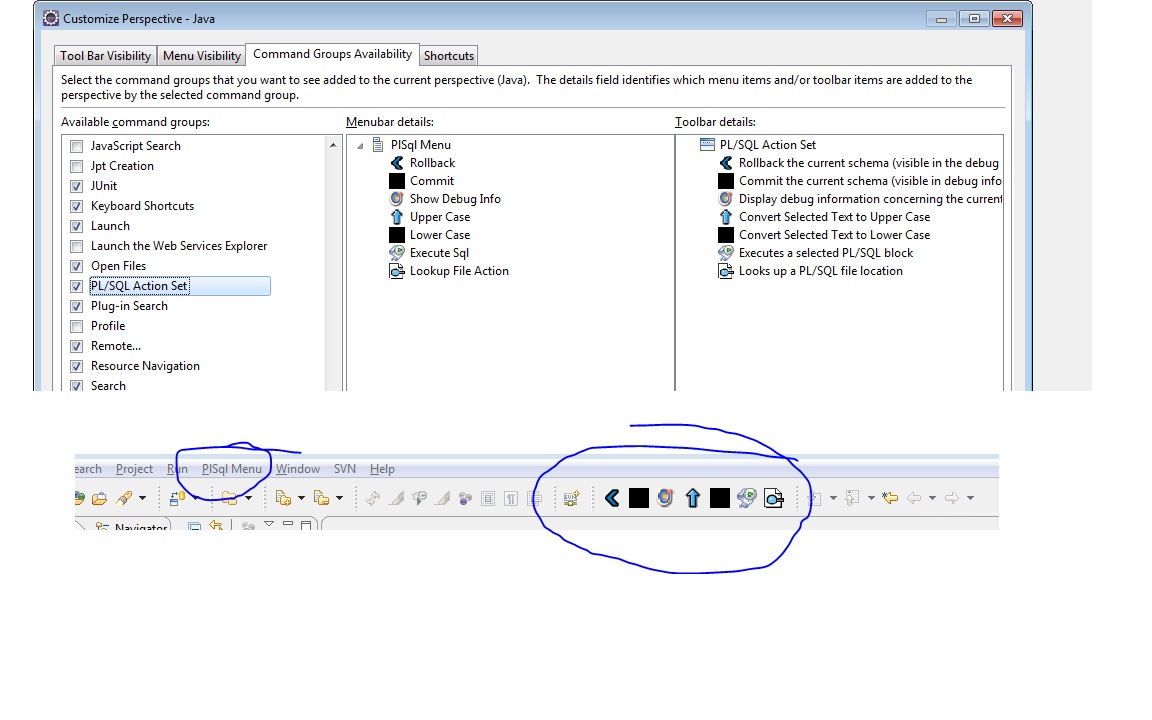Click Lower Case black square in main toolbar
Image resolution: width=1152 pixels, height=720 pixels.
coord(719,498)
